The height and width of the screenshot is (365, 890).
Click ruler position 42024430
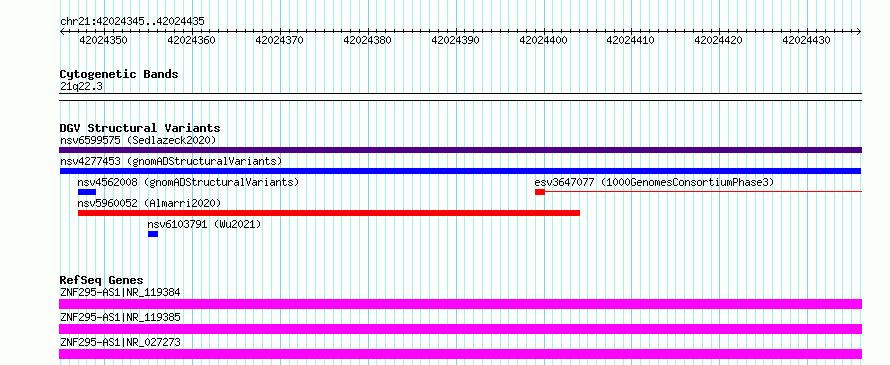[x=807, y=40]
